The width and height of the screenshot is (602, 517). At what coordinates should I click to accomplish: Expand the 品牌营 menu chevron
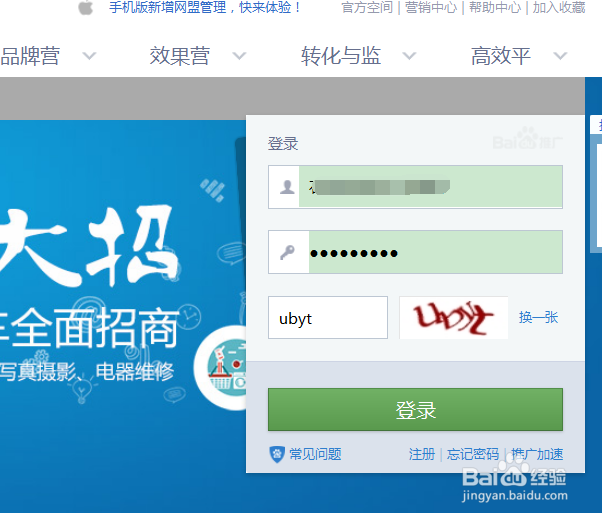point(89,56)
